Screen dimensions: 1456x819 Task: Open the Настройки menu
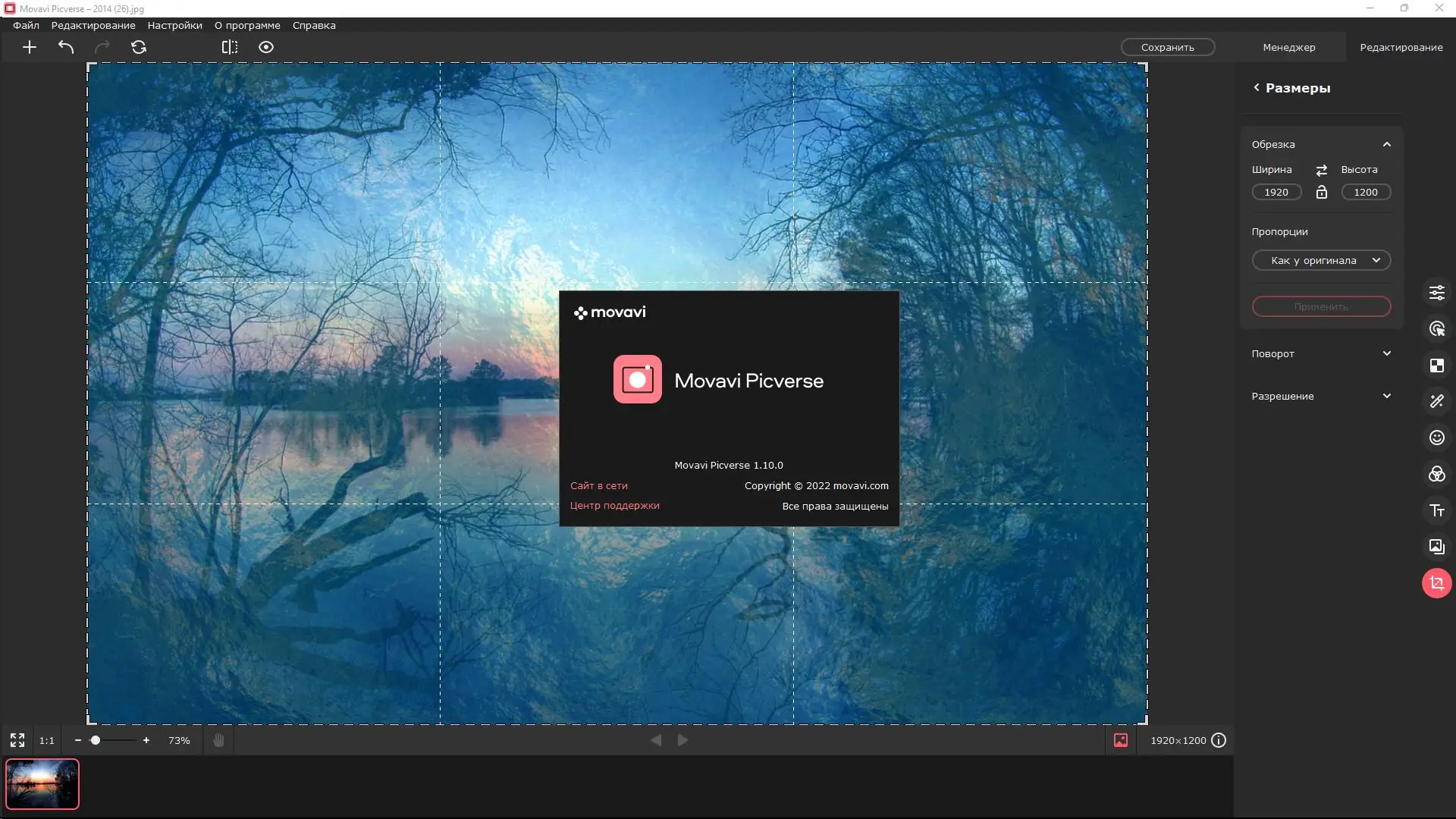click(x=174, y=25)
